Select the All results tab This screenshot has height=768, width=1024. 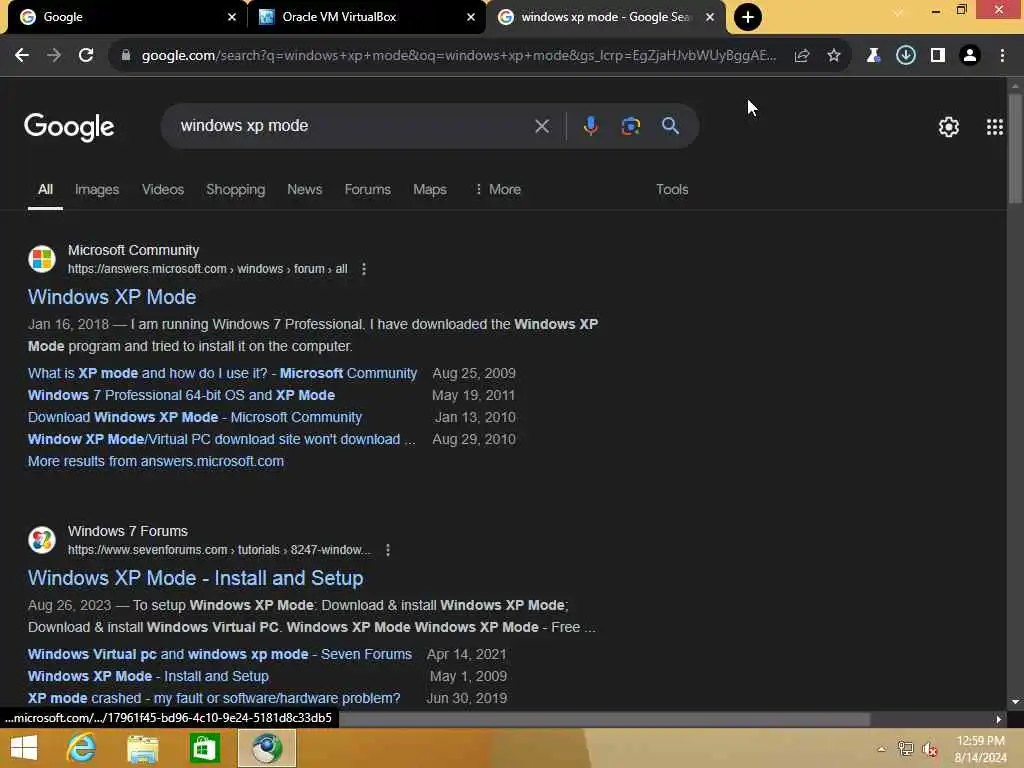pos(45,189)
